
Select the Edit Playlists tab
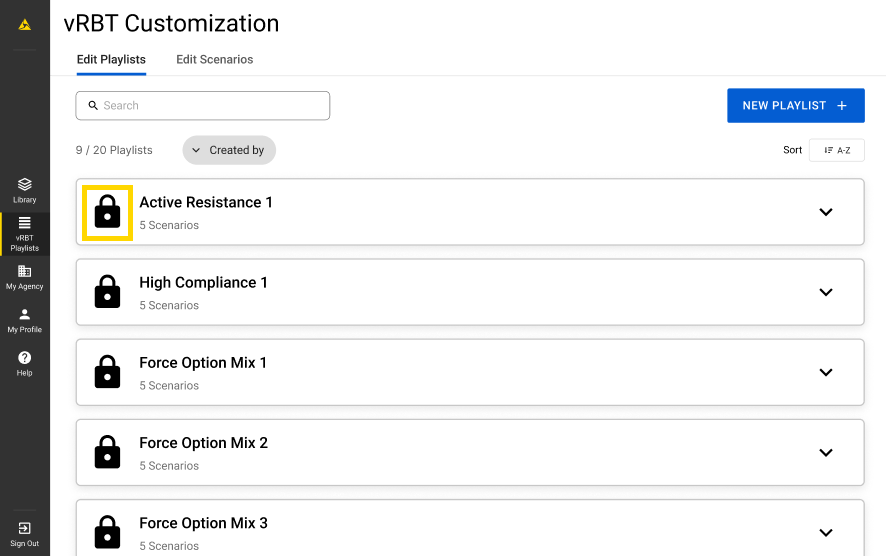[111, 60]
